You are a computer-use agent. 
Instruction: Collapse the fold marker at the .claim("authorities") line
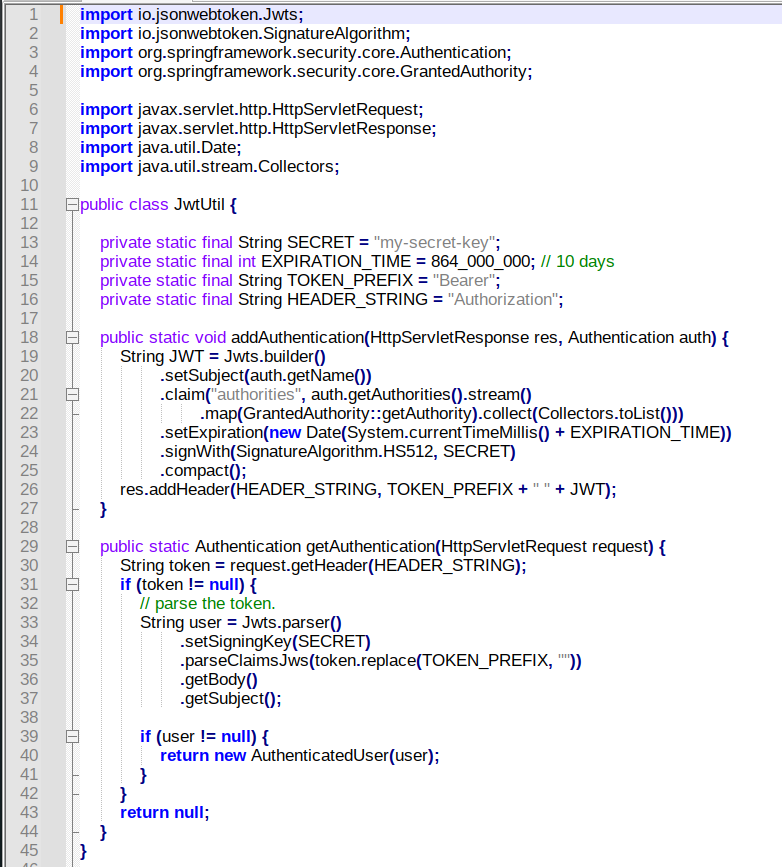coord(71,395)
